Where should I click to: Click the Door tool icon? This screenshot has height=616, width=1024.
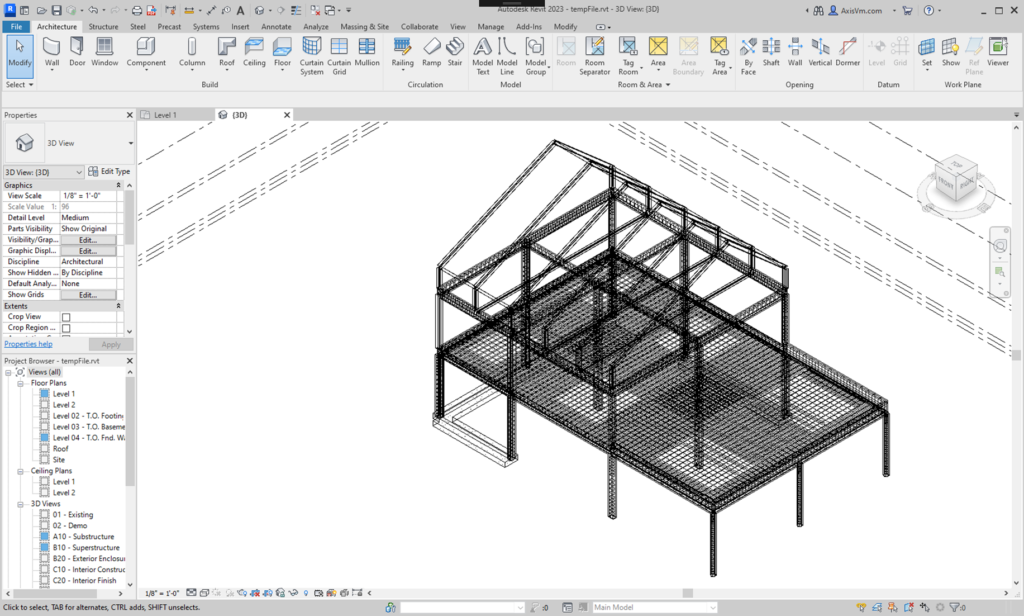pyautogui.click(x=77, y=52)
